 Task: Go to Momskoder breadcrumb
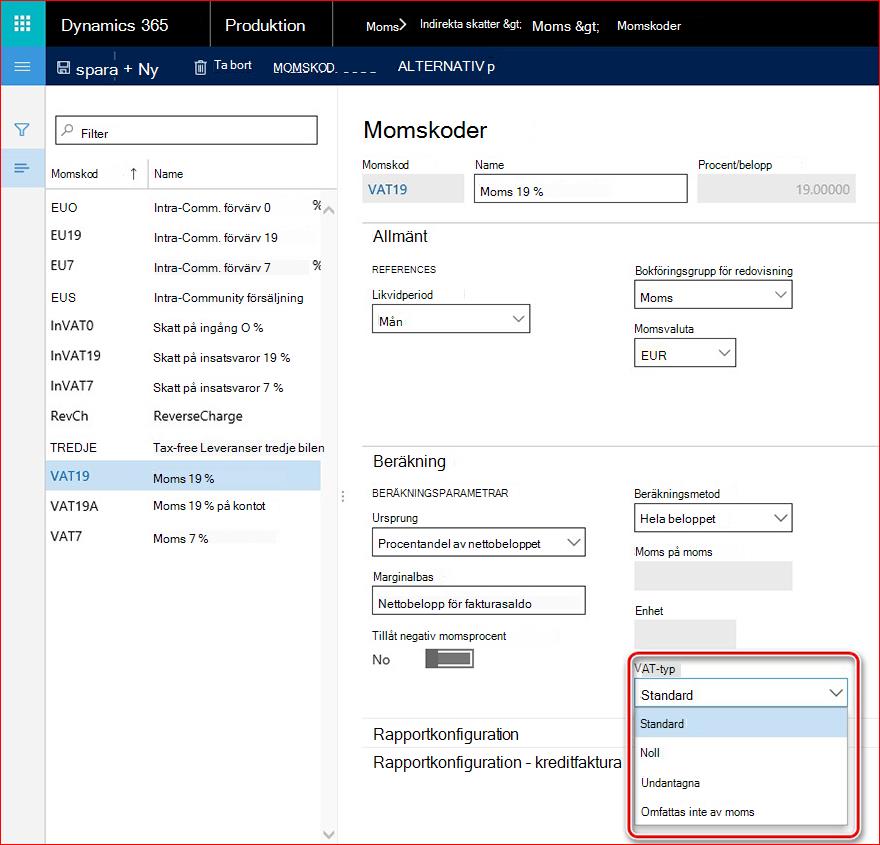coord(649,26)
